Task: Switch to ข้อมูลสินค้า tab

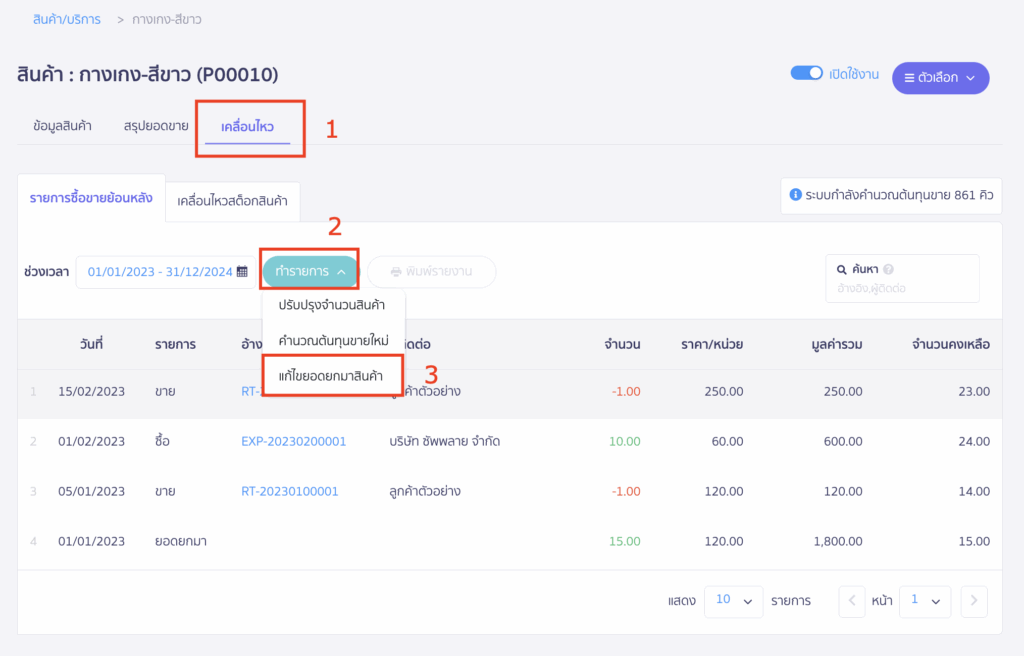Action: [62, 127]
